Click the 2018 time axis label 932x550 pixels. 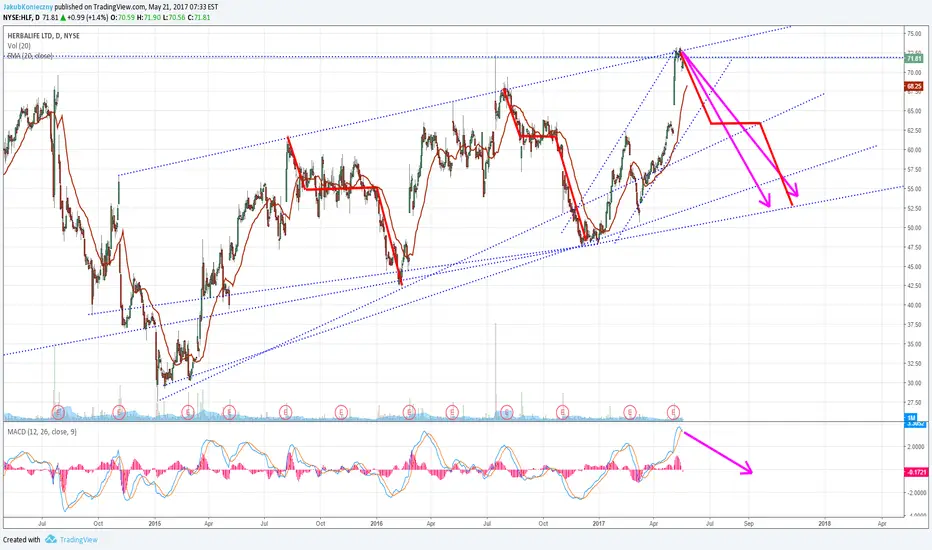824,524
